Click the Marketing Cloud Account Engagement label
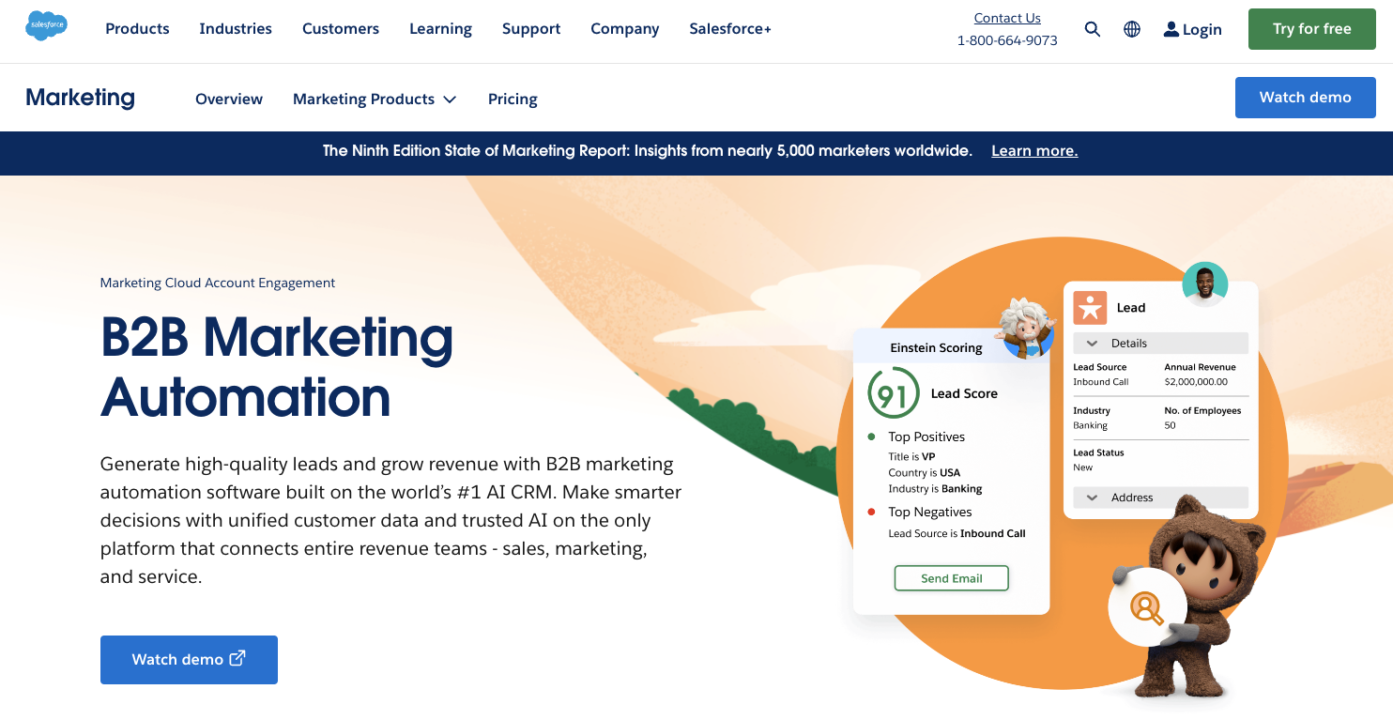 [x=217, y=283]
